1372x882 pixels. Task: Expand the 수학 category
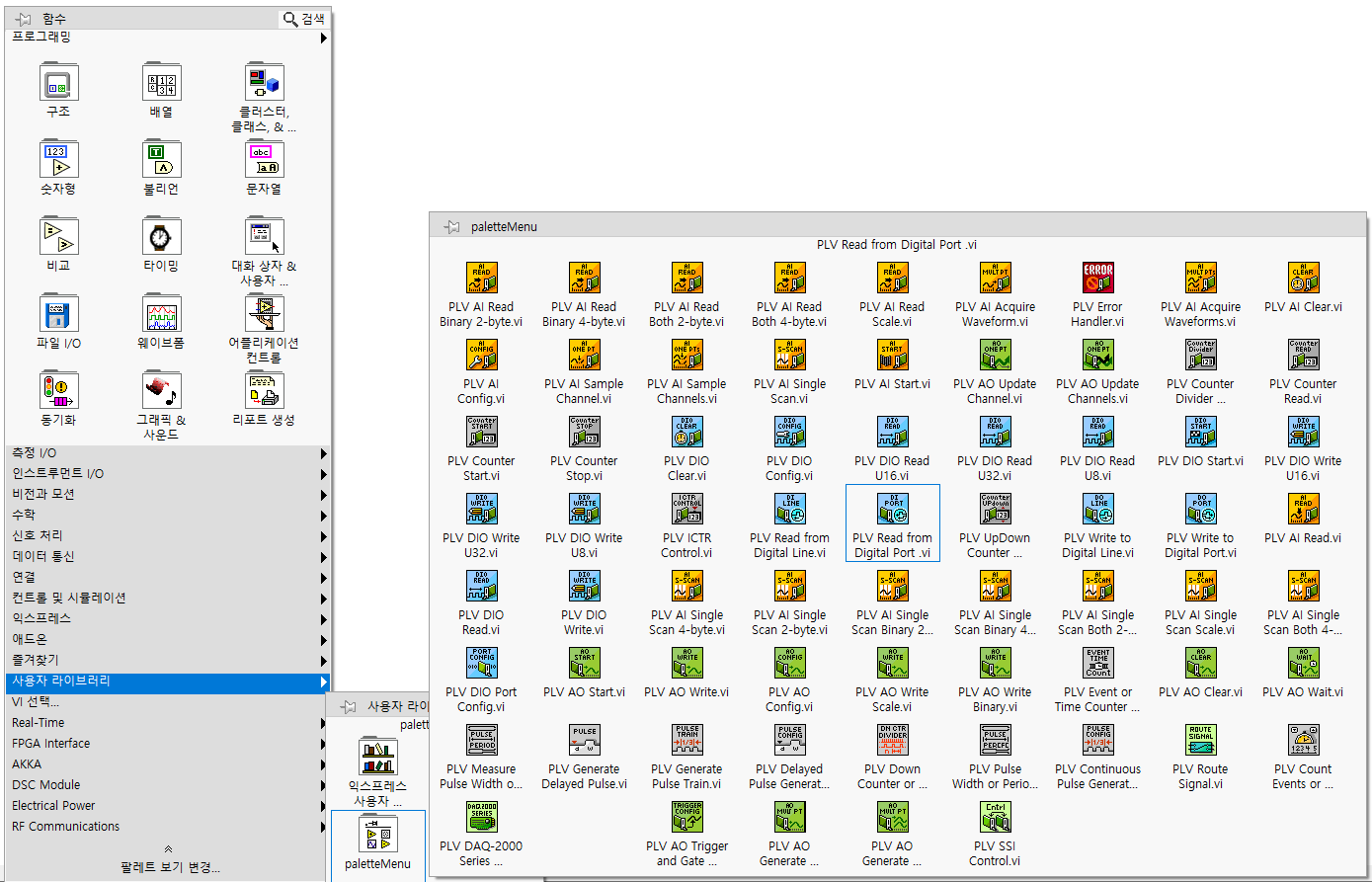(168, 516)
